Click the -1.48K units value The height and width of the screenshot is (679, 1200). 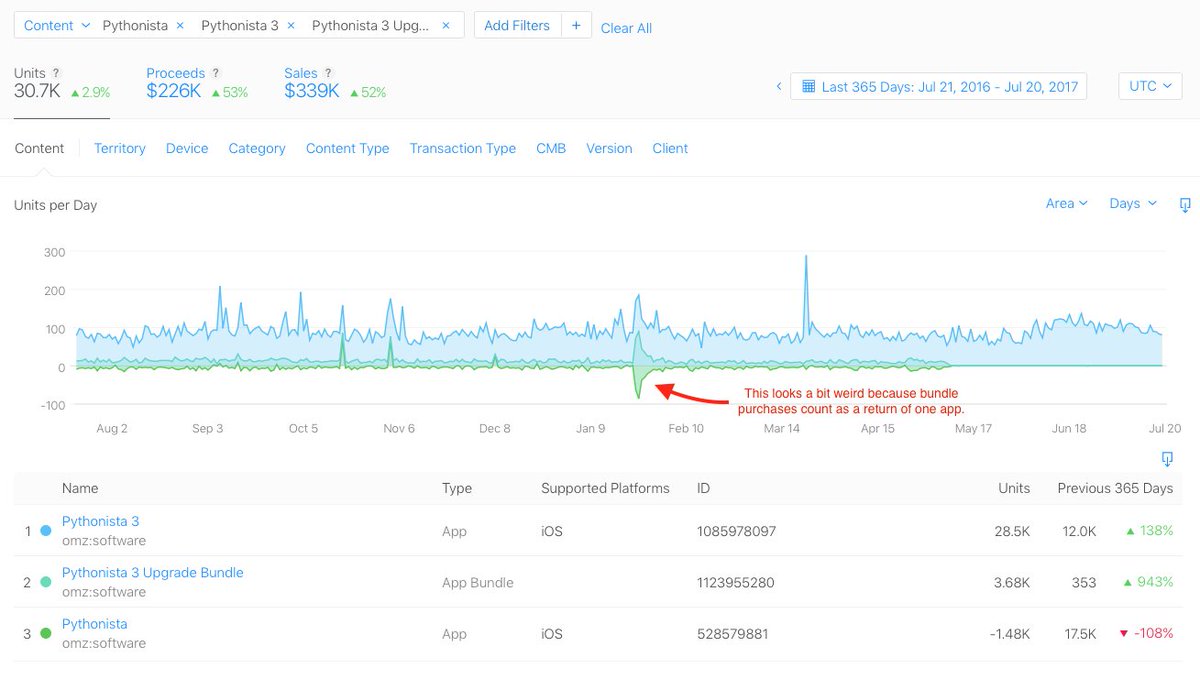pos(1008,633)
